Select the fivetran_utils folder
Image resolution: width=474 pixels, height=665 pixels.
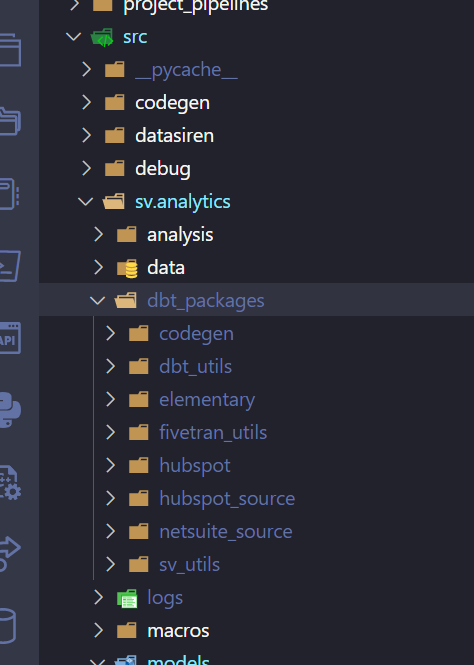(213, 433)
